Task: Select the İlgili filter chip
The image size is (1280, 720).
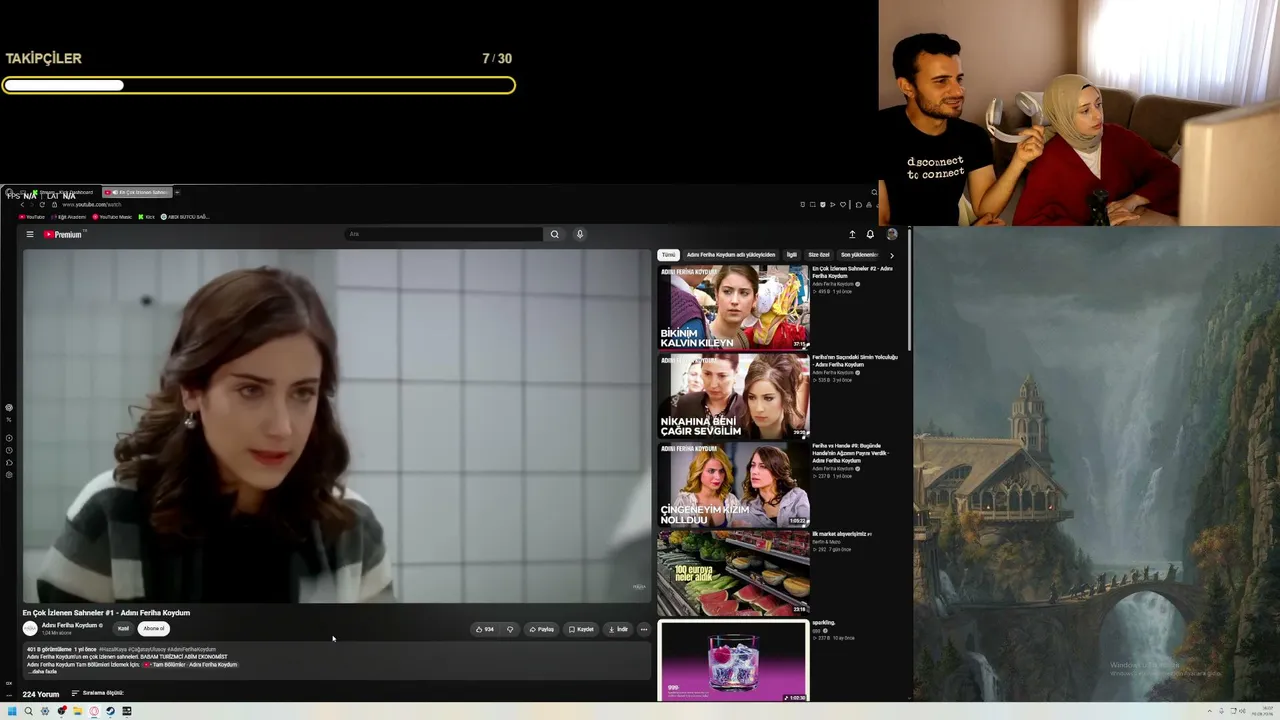Action: click(x=792, y=255)
